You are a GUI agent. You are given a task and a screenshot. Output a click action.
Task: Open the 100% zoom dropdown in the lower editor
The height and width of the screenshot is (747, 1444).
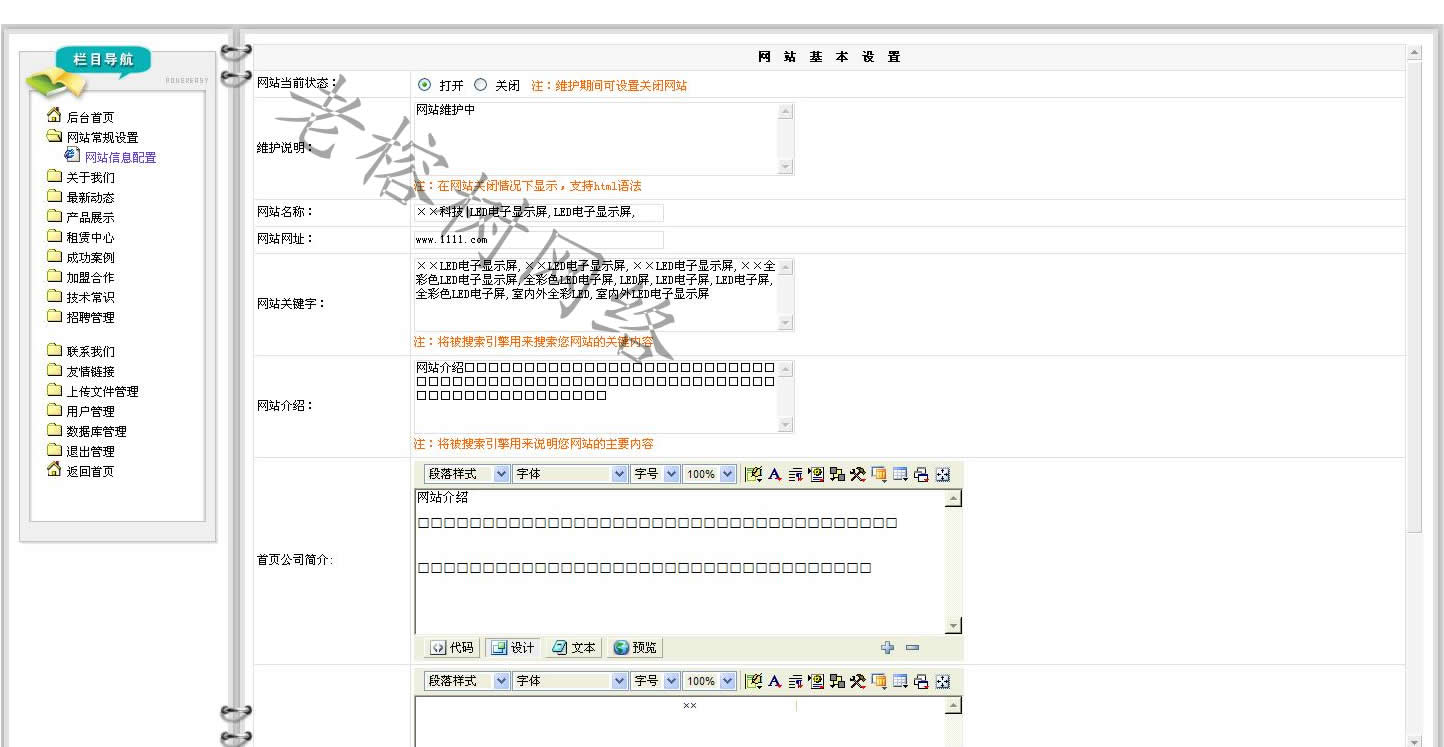pyautogui.click(x=709, y=681)
